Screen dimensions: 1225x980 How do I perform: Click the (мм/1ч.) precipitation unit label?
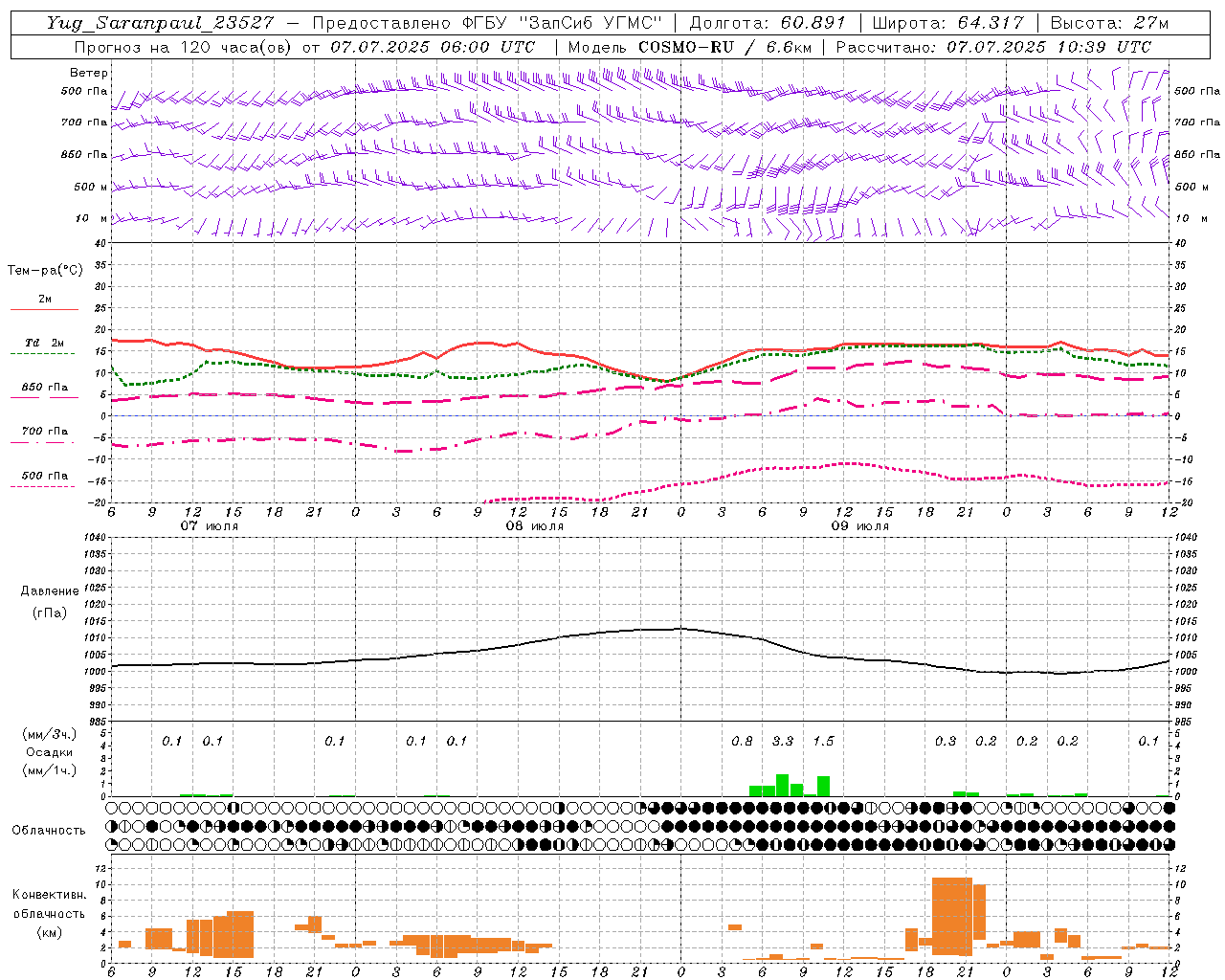pos(49,770)
